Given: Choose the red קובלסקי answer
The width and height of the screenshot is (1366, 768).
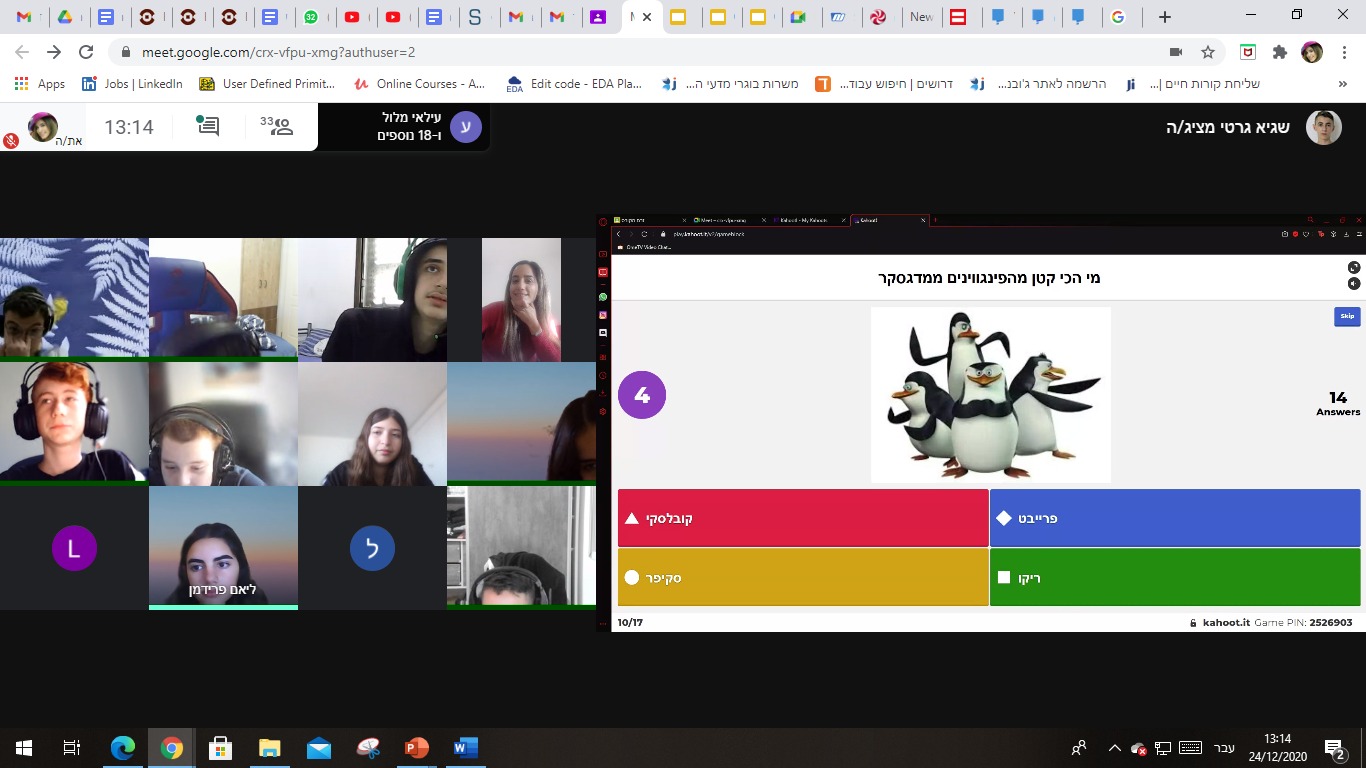Looking at the screenshot, I should pos(803,518).
